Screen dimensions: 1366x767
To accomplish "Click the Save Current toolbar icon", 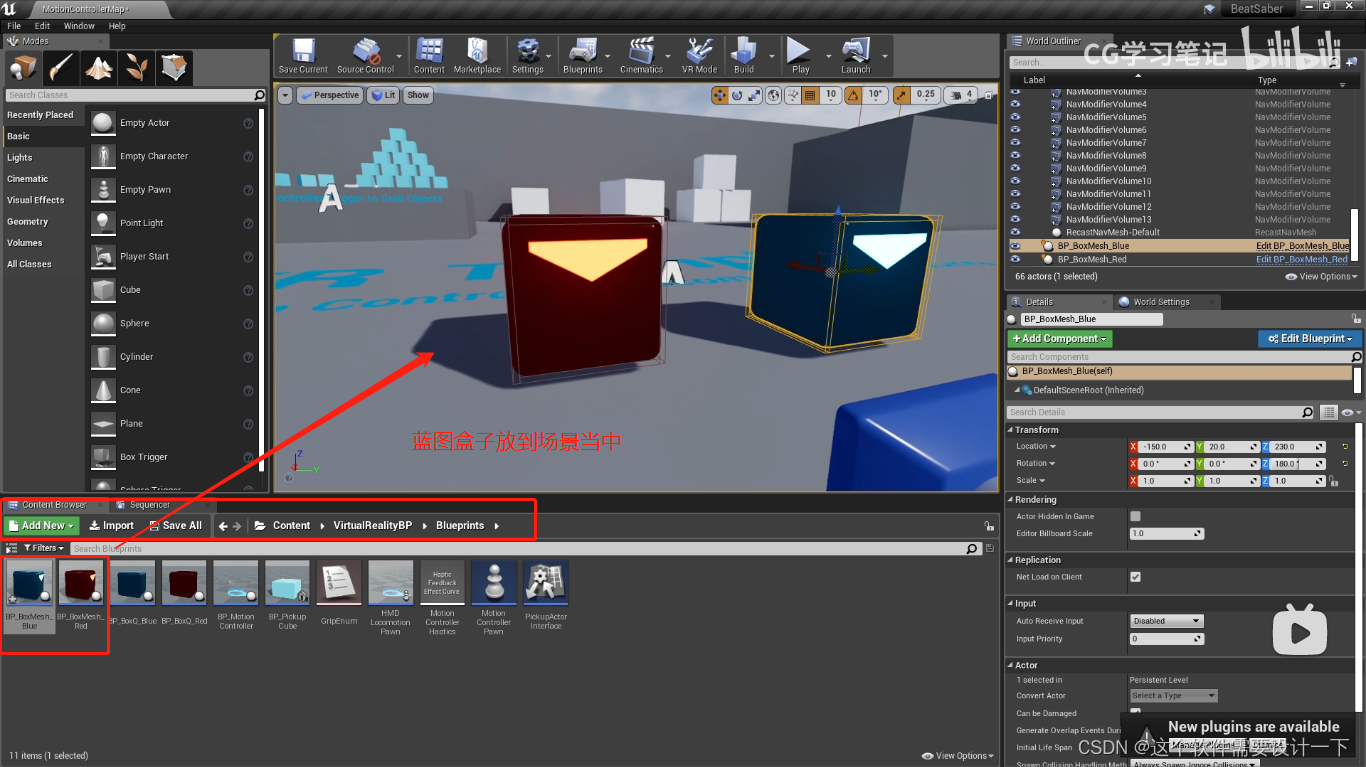I will (x=302, y=55).
